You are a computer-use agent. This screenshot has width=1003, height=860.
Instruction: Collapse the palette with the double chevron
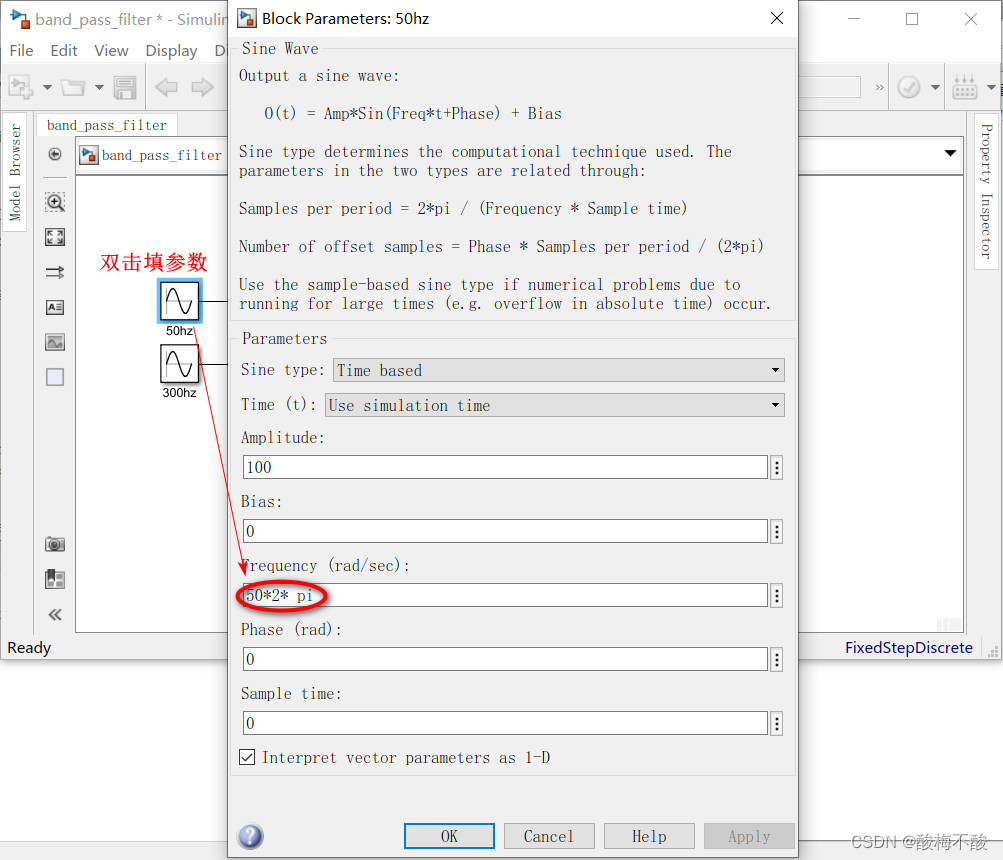click(x=55, y=615)
